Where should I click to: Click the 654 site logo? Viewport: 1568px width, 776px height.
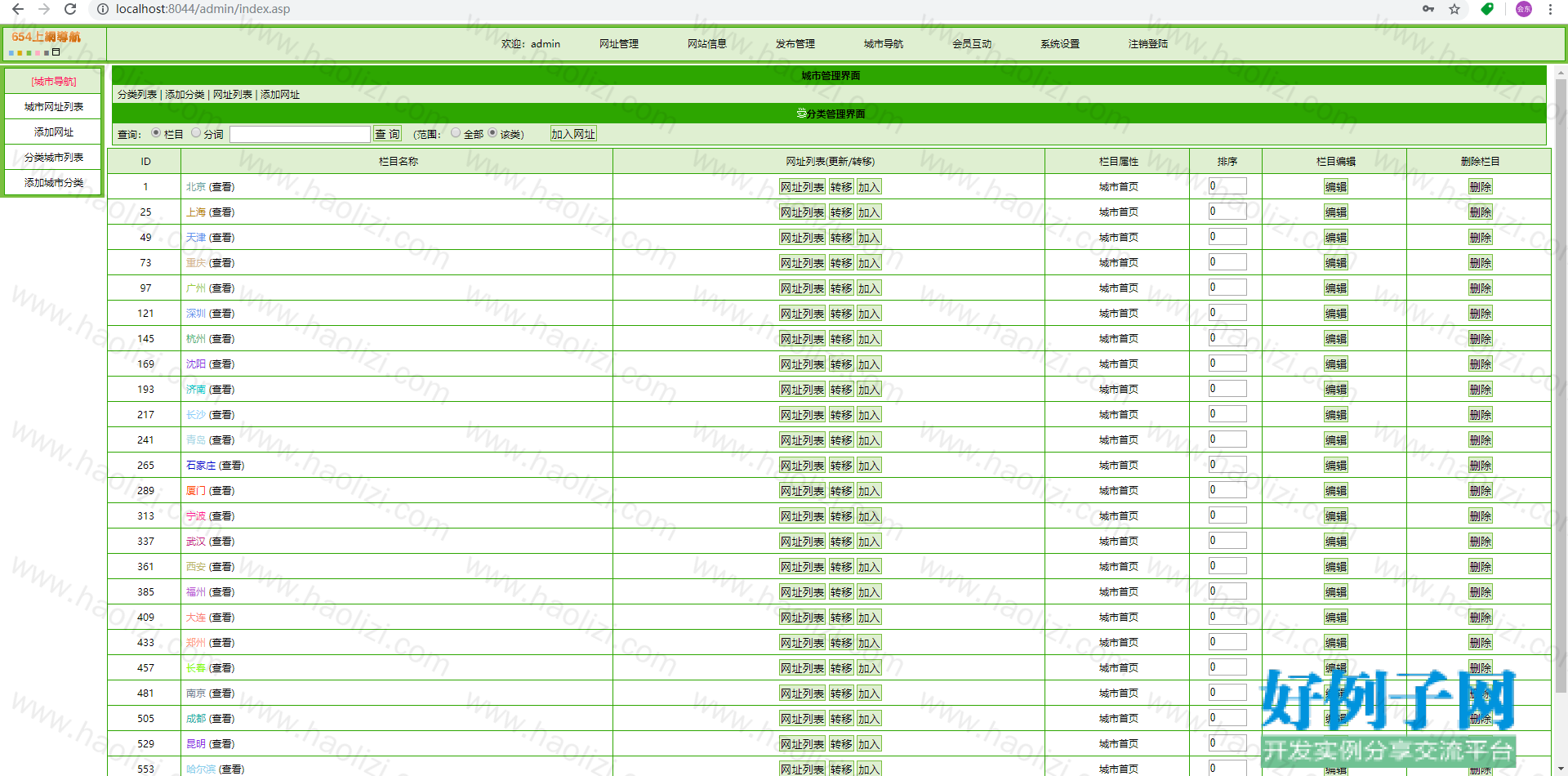tap(46, 42)
